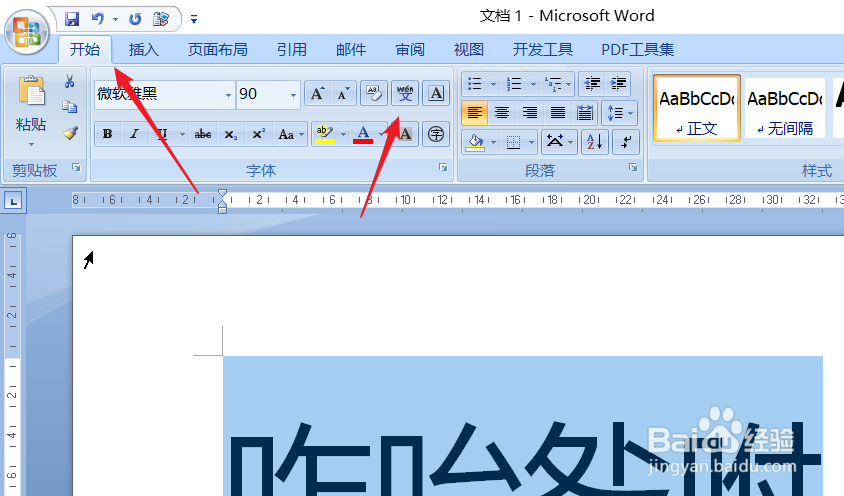
Task: Click the tab stop selector beside the ruler
Action: coord(13,201)
